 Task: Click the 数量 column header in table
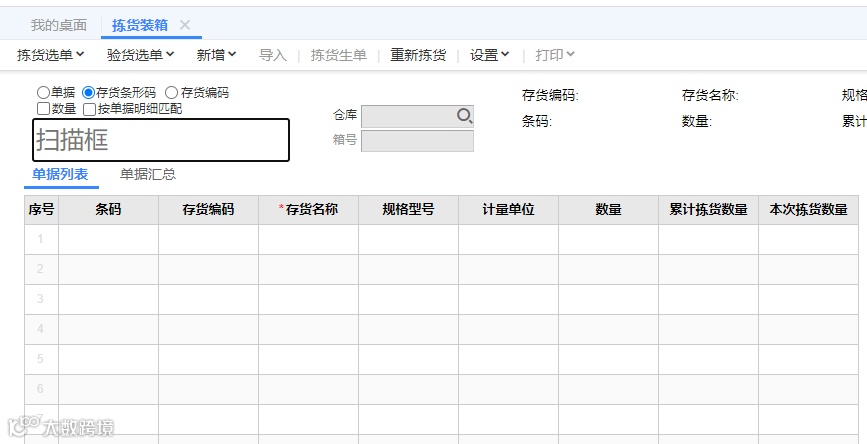609,210
